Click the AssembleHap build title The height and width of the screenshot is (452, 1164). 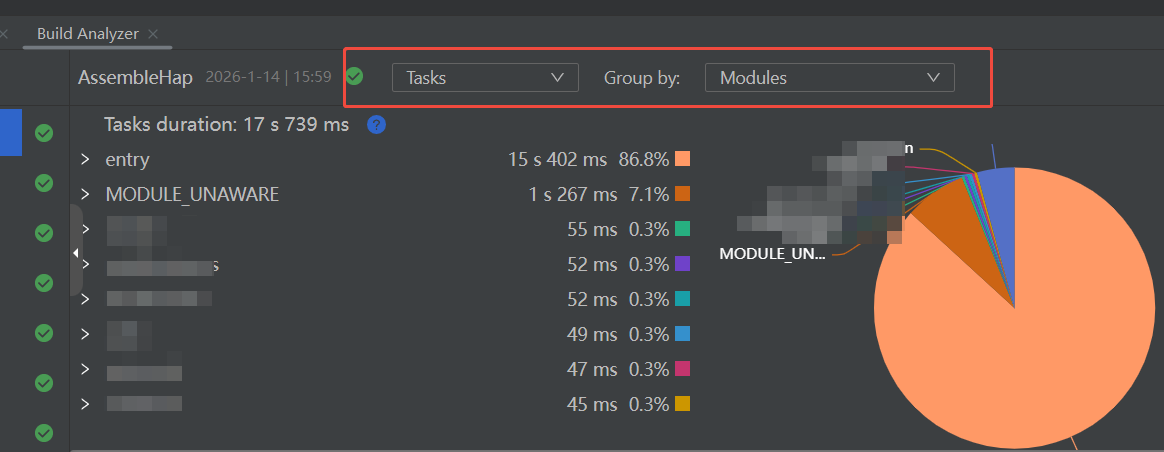point(137,77)
